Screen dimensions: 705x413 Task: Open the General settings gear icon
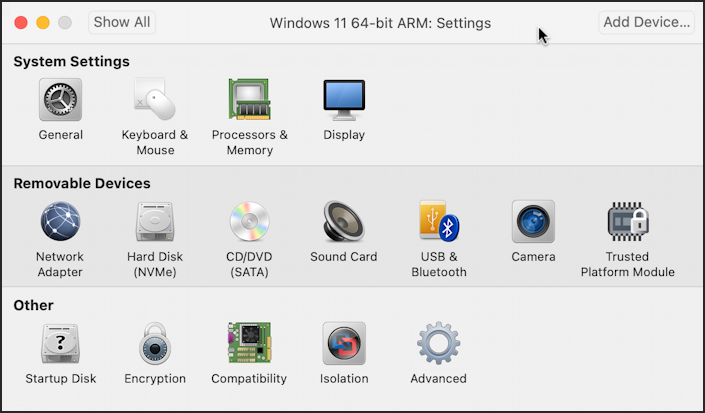(60, 100)
